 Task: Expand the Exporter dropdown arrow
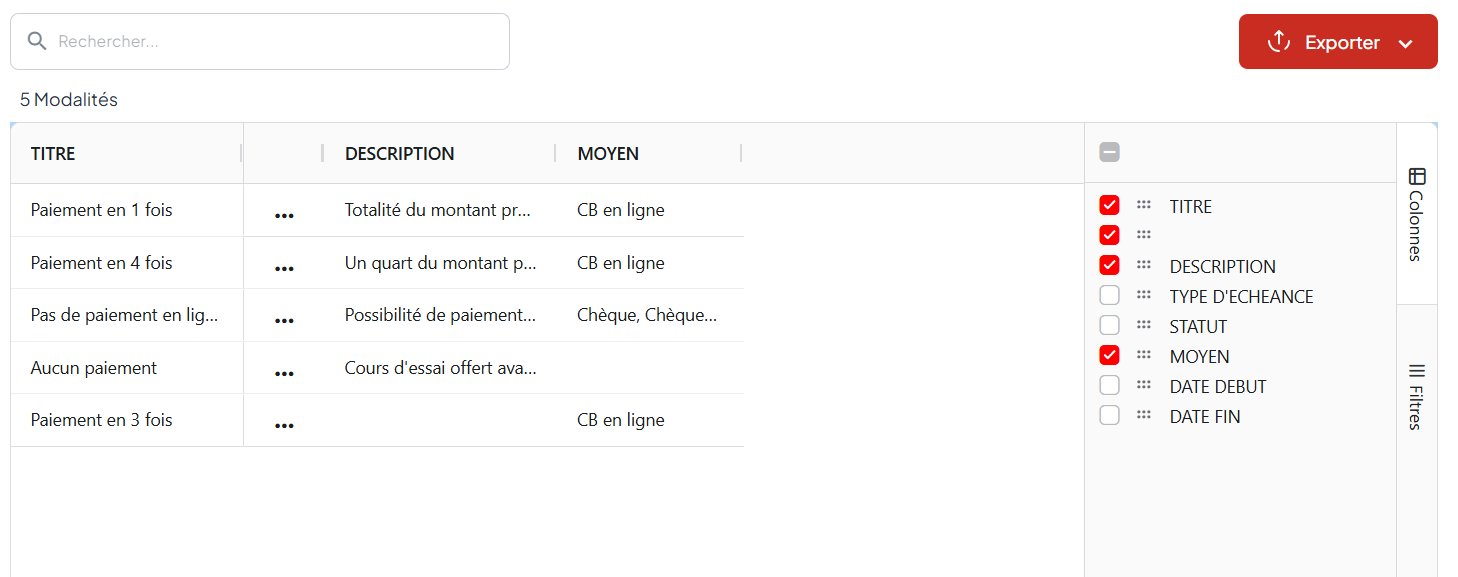1405,43
